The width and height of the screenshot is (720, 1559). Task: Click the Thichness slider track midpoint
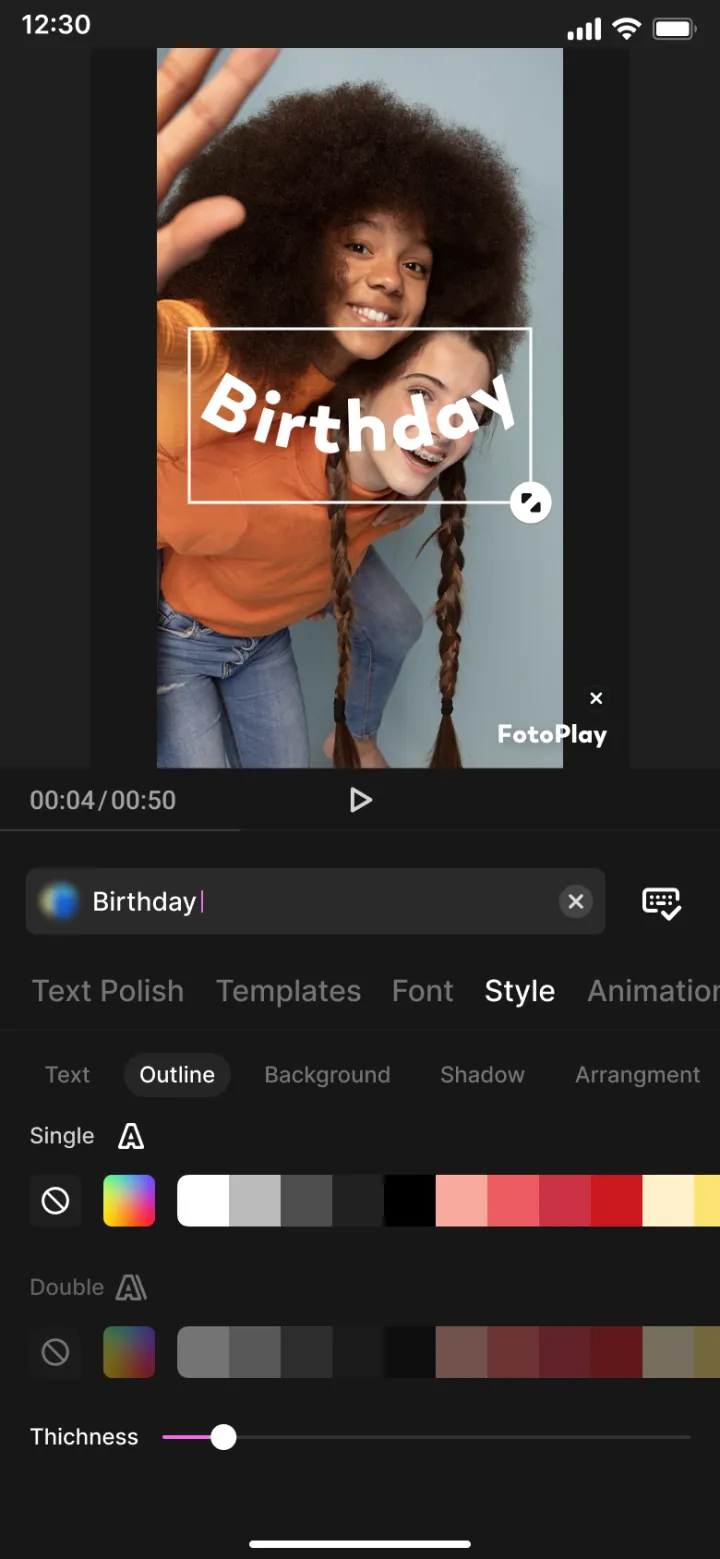(x=427, y=1437)
